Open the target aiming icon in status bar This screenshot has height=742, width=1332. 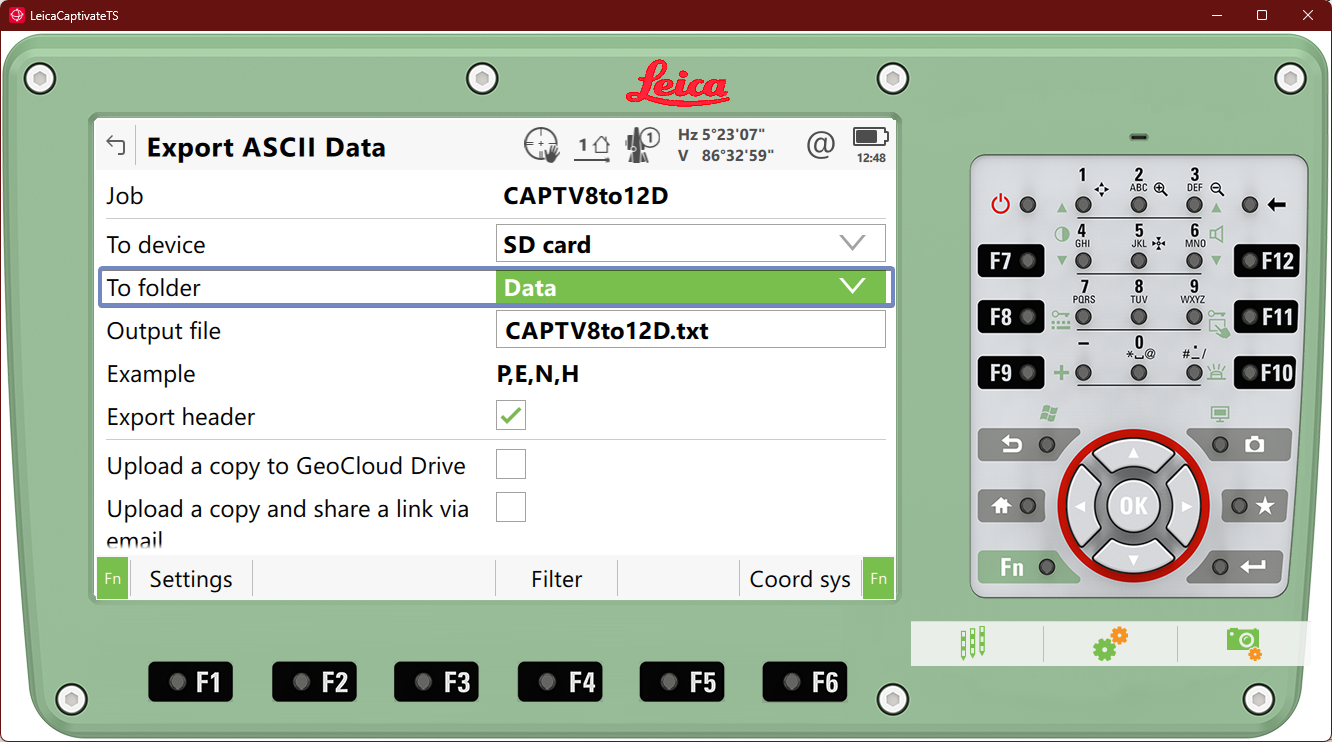pyautogui.click(x=541, y=146)
